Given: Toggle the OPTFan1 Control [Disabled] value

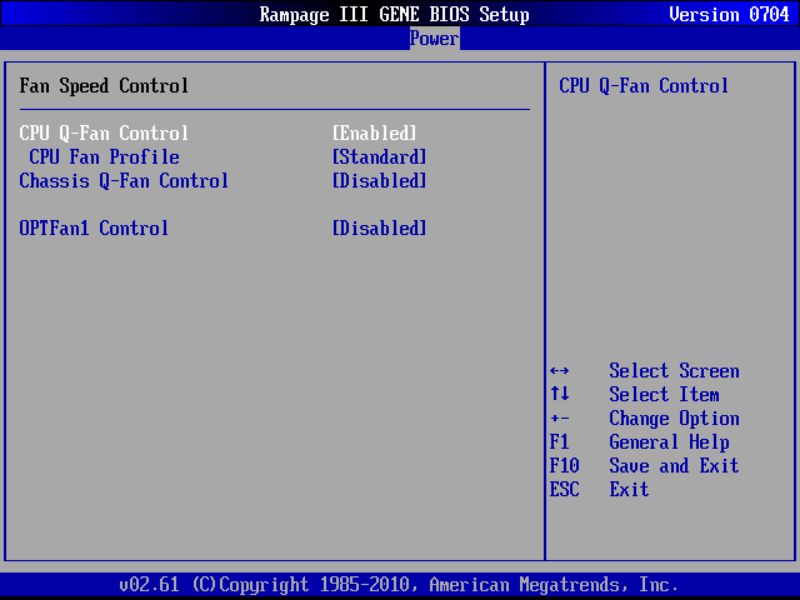Looking at the screenshot, I should pyautogui.click(x=379, y=228).
